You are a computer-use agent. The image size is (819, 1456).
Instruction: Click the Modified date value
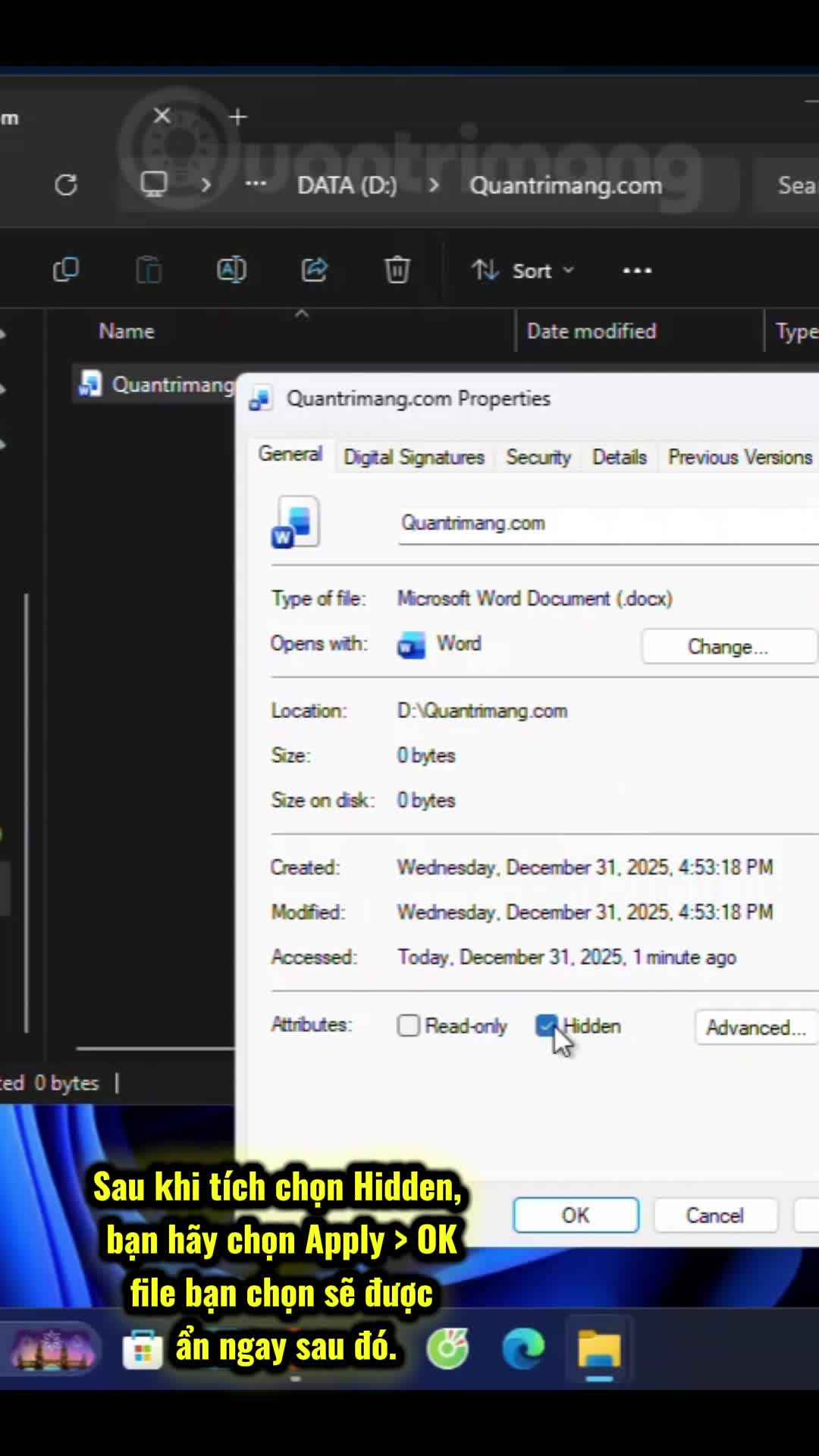pos(585,912)
